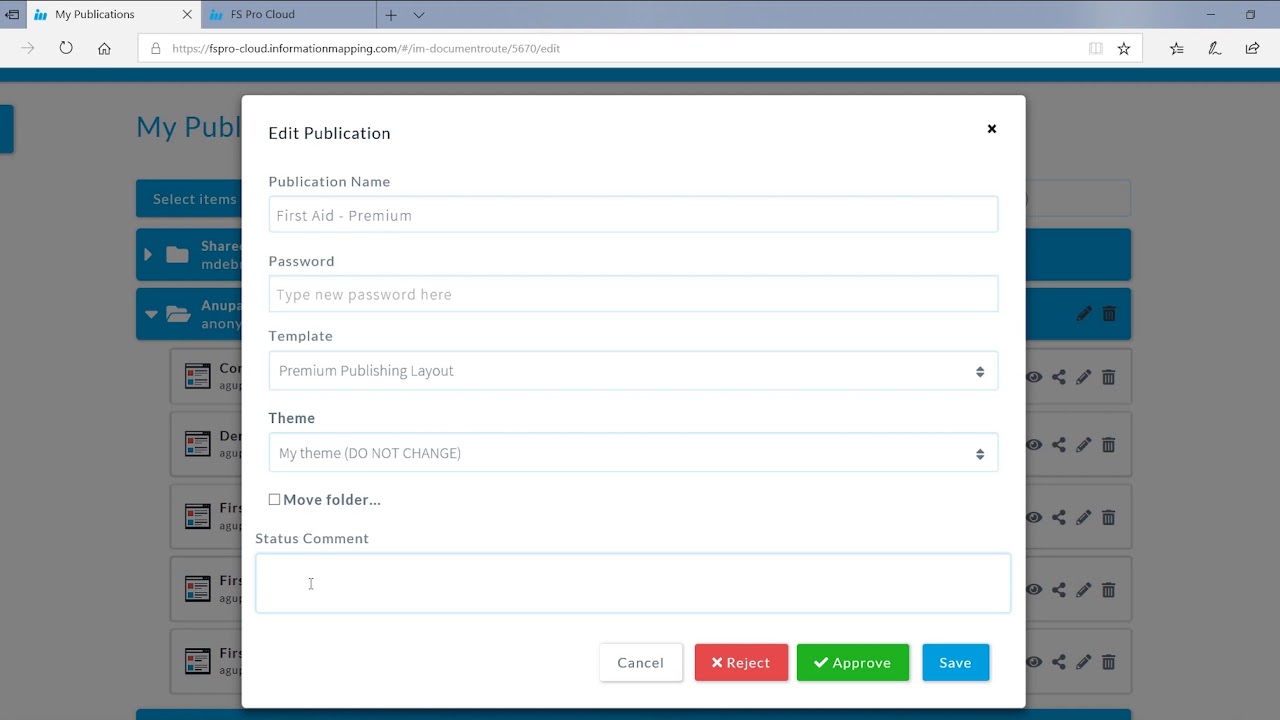Delete the Anupa folder with trash icon
Screen dimensions: 1280x720
1109,314
